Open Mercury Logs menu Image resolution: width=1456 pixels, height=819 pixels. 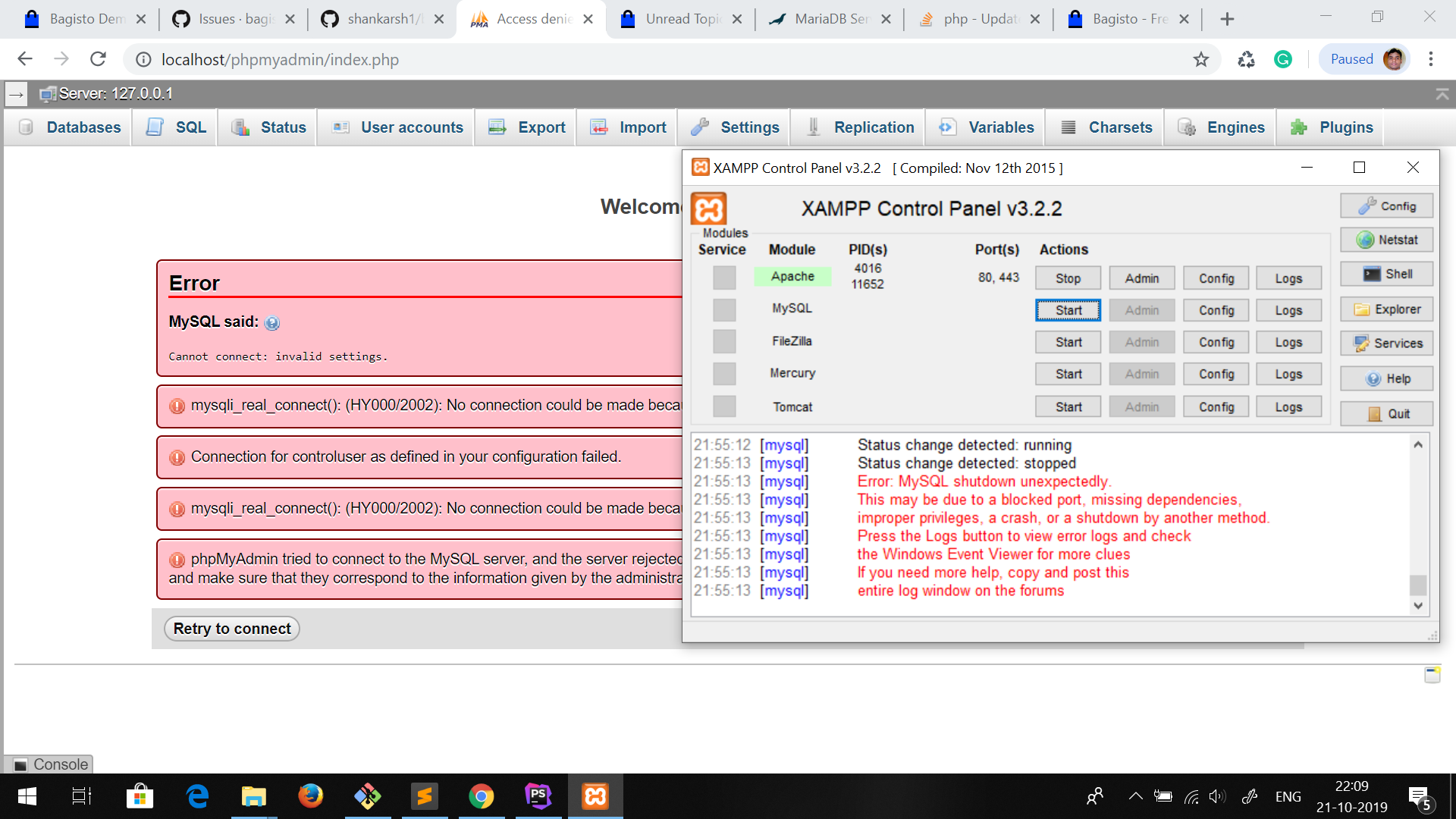[x=1288, y=375]
